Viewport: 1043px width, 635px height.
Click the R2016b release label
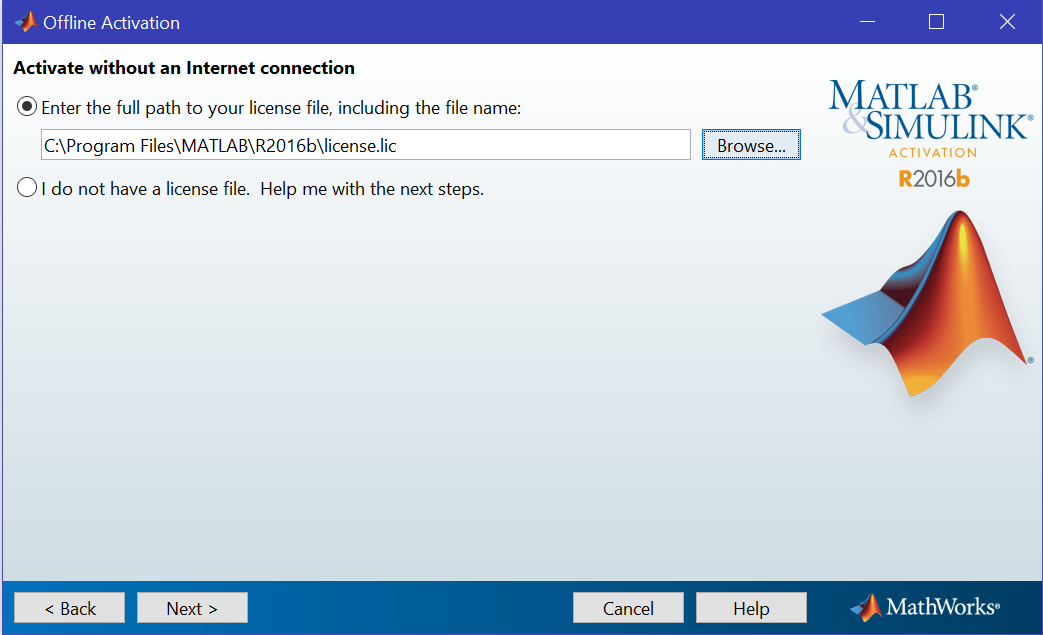pyautogui.click(x=933, y=179)
